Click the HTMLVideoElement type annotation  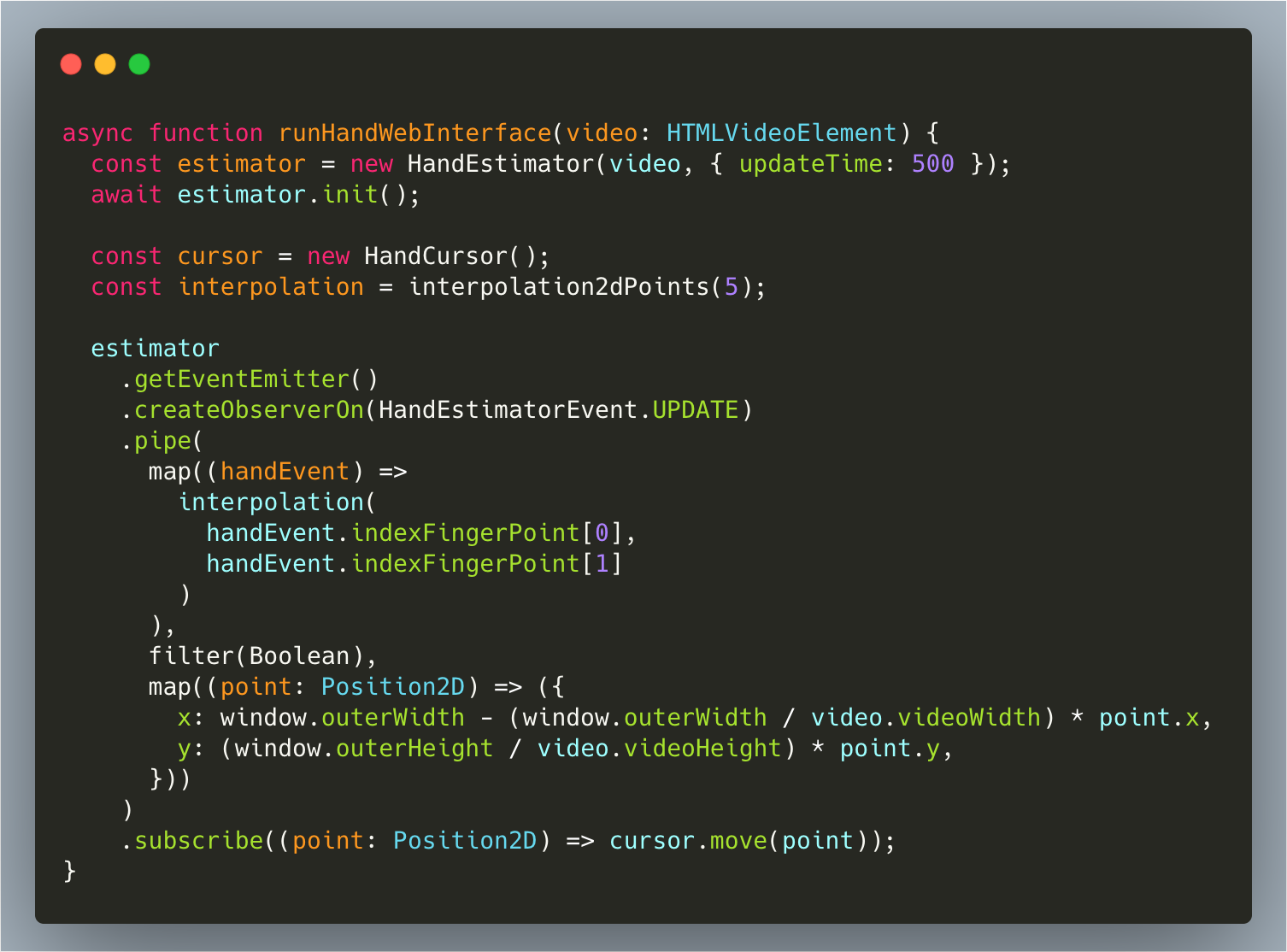[x=781, y=133]
